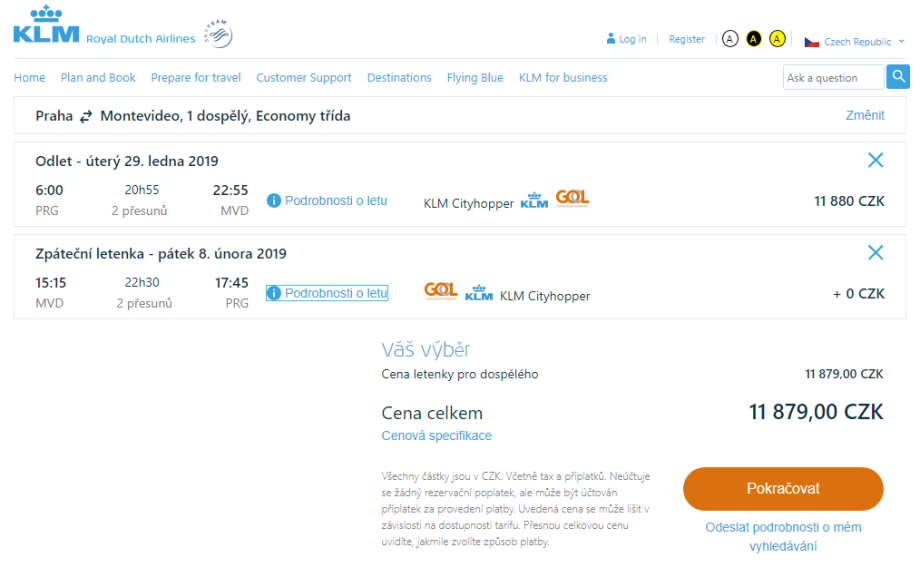Expand the Cenová specifikace price breakdown
Viewport: 920px width, 577px height.
(436, 436)
